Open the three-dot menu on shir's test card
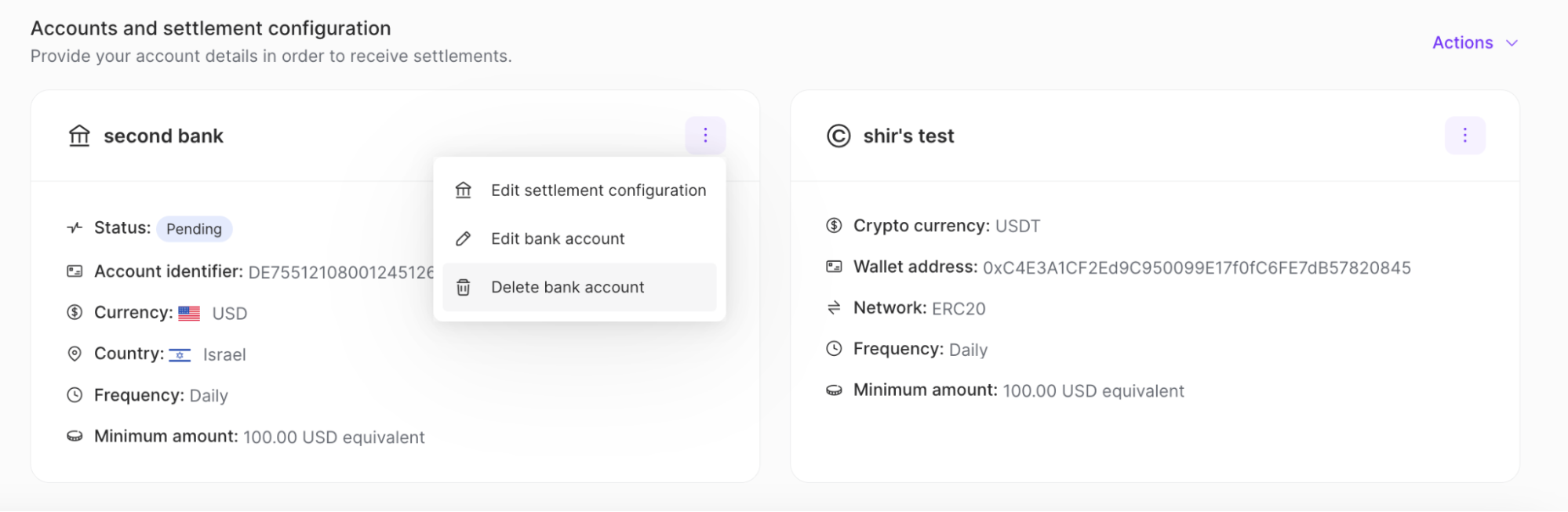The image size is (1568, 512). click(x=1464, y=135)
